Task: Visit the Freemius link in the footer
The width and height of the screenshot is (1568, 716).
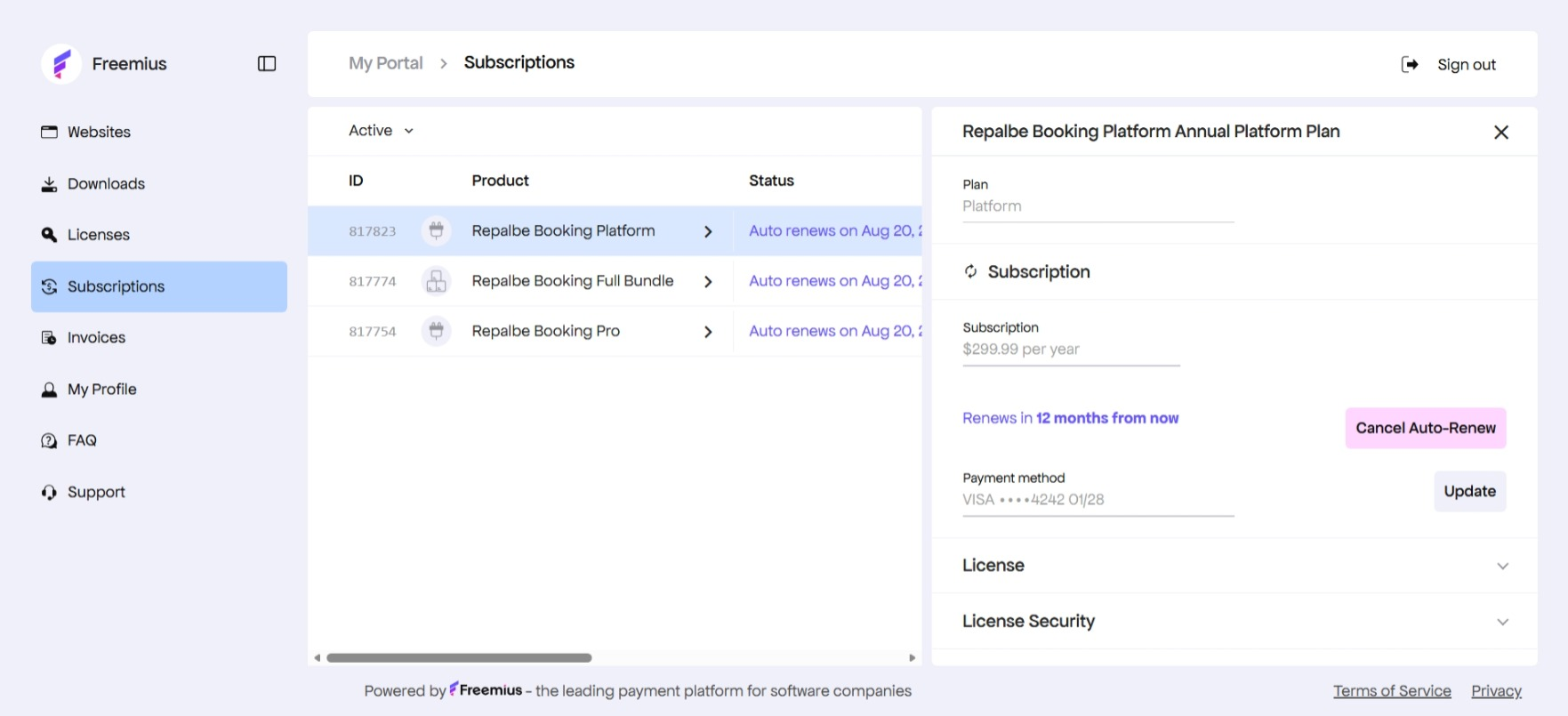Action: coord(486,690)
